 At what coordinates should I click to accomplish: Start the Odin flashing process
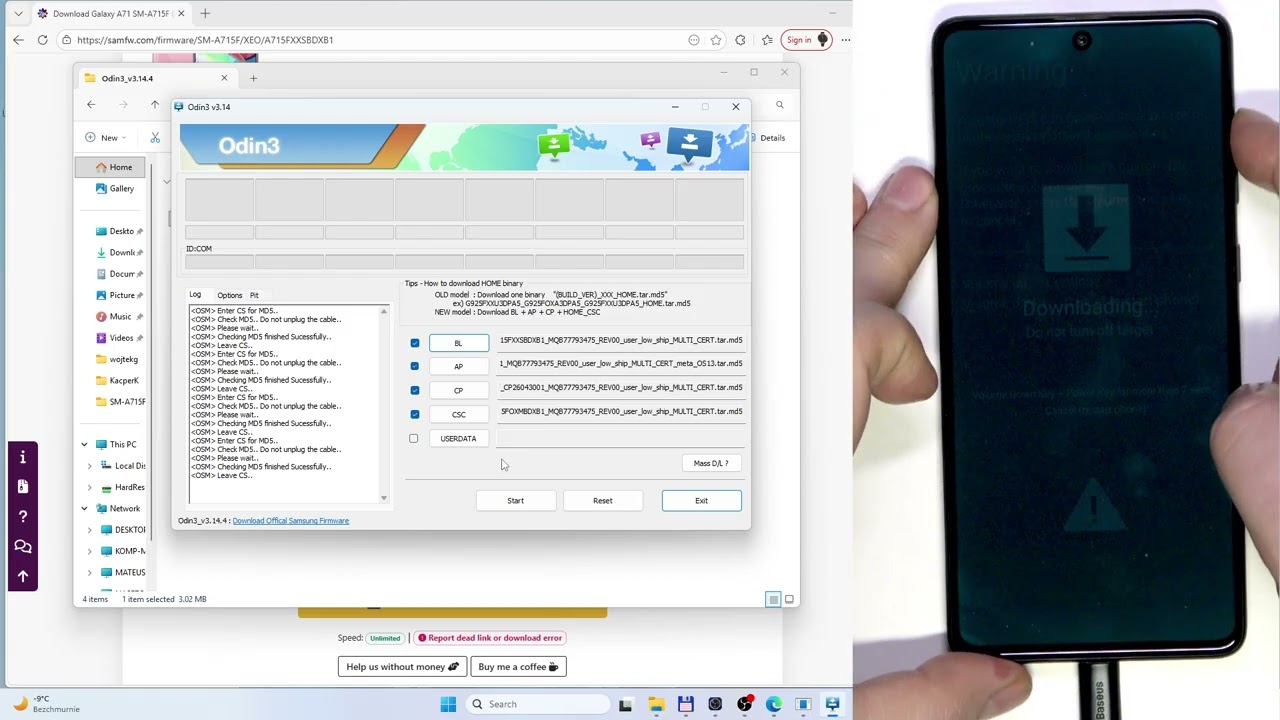[x=515, y=500]
